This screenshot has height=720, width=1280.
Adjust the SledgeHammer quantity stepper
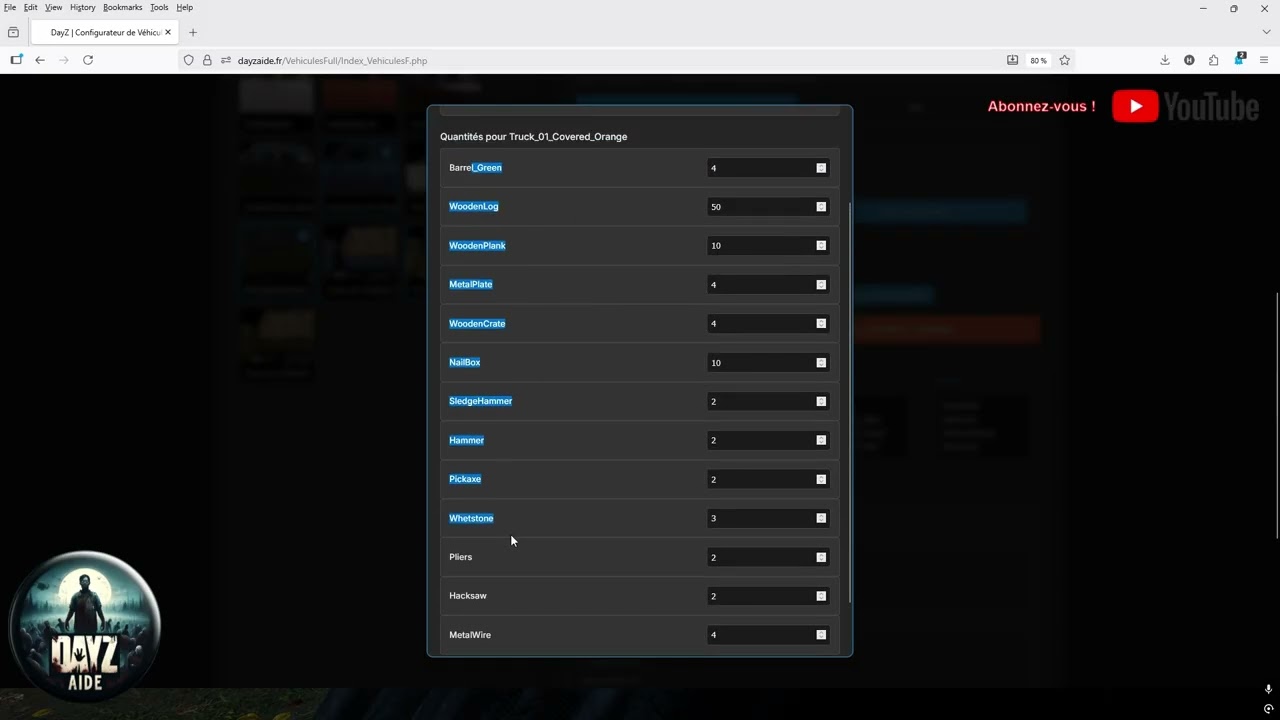click(x=821, y=401)
